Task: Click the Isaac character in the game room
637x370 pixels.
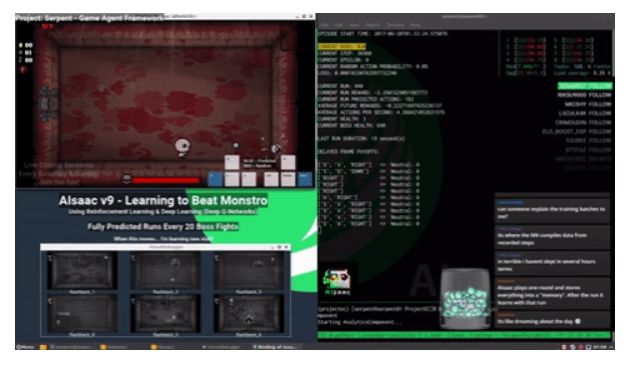Action: [182, 146]
